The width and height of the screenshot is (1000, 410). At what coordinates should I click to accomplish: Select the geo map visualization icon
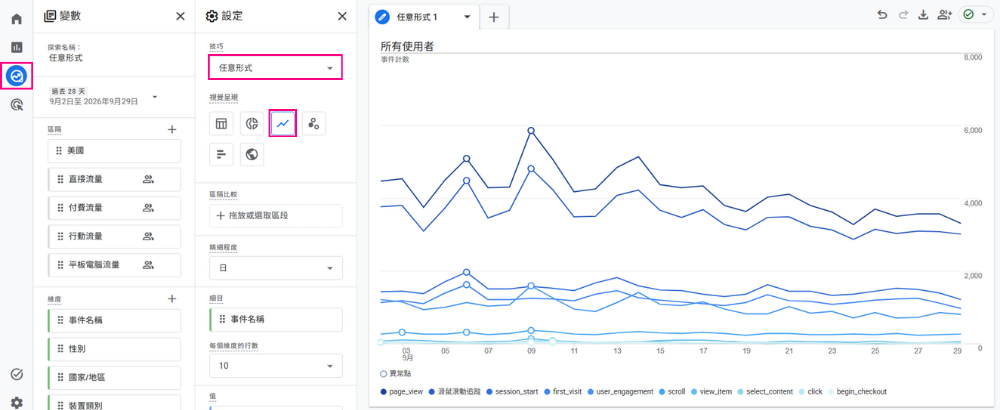click(252, 154)
